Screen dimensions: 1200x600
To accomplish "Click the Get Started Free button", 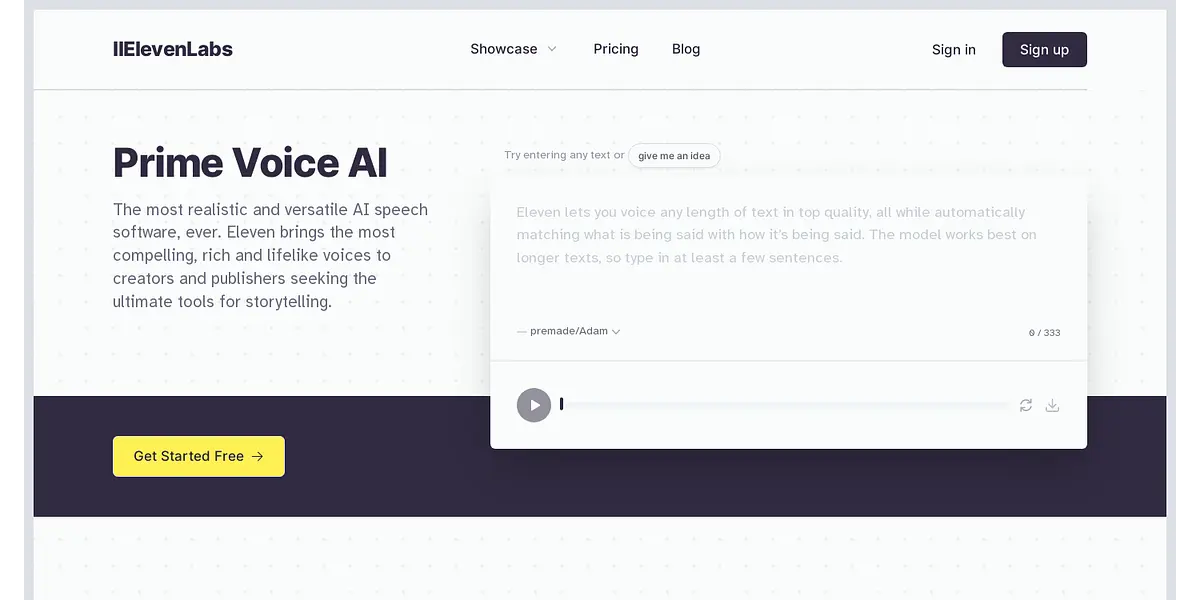I will (198, 456).
